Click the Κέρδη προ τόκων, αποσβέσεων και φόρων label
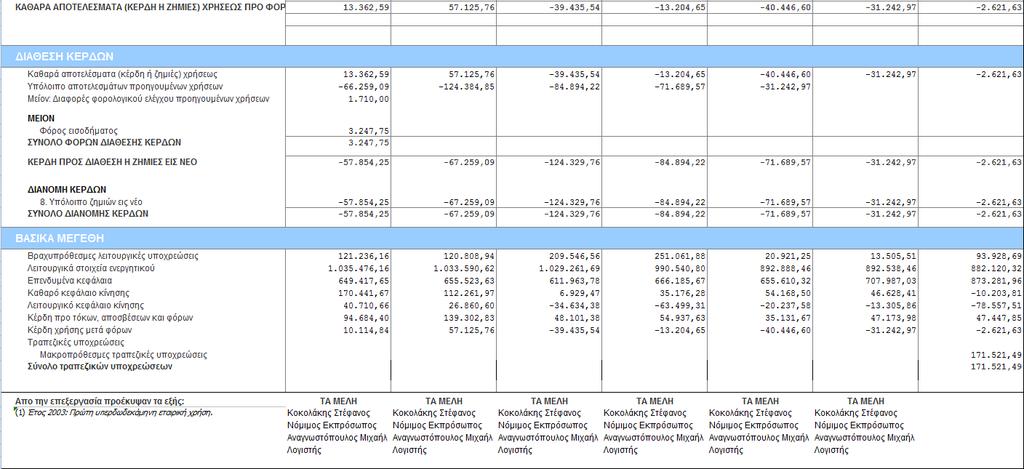 pyautogui.click(x=108, y=317)
